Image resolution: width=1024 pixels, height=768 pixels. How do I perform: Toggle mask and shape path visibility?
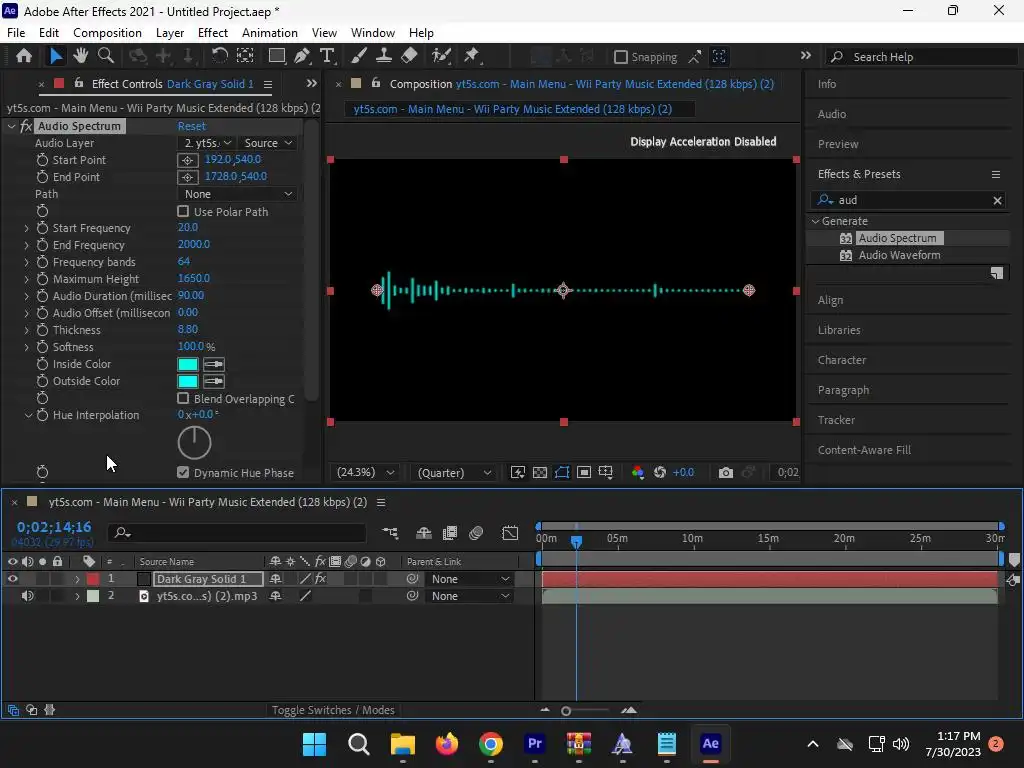[562, 472]
